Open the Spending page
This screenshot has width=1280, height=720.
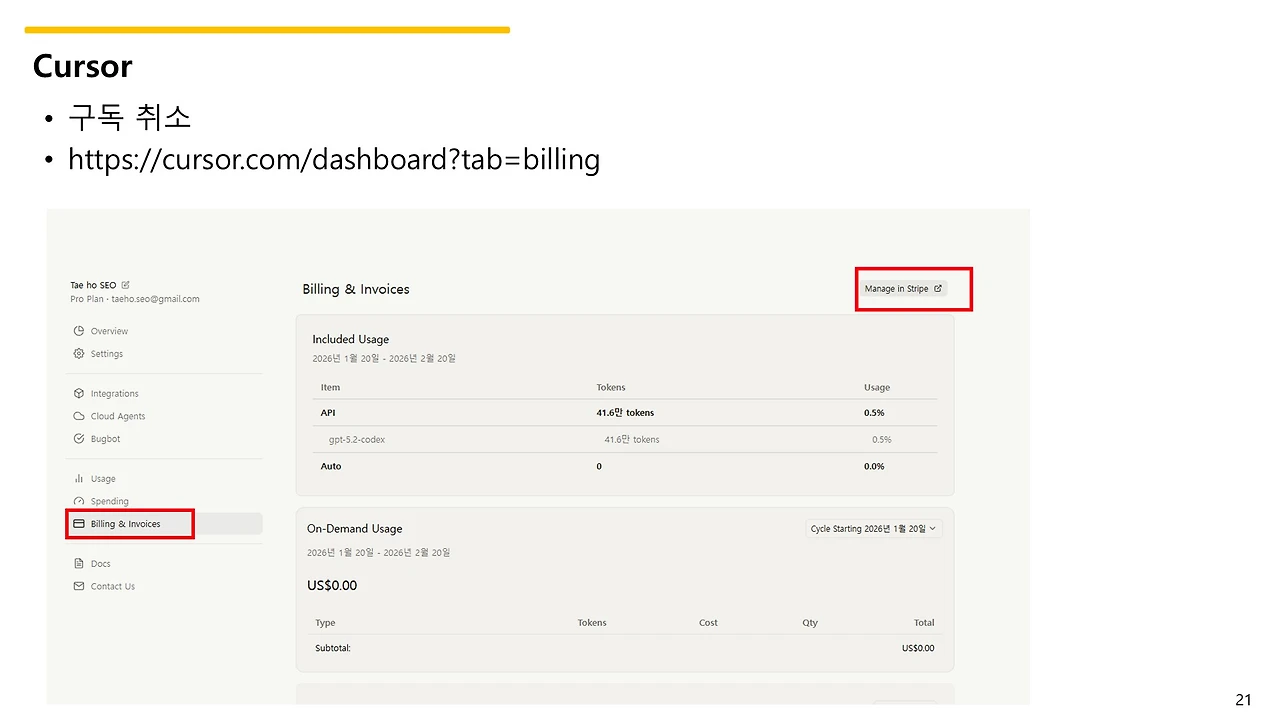tap(109, 501)
